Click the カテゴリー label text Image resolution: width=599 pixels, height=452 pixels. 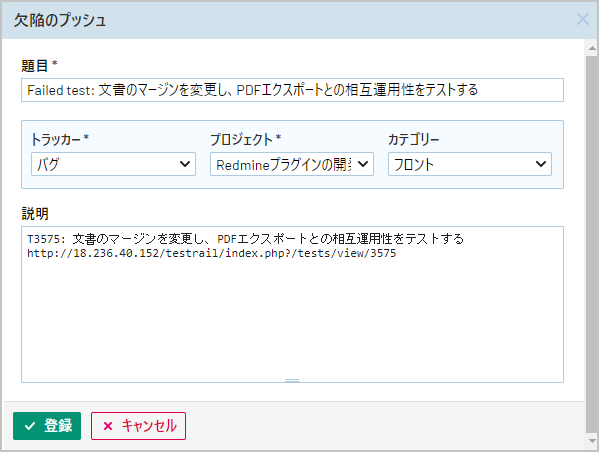[x=414, y=139]
